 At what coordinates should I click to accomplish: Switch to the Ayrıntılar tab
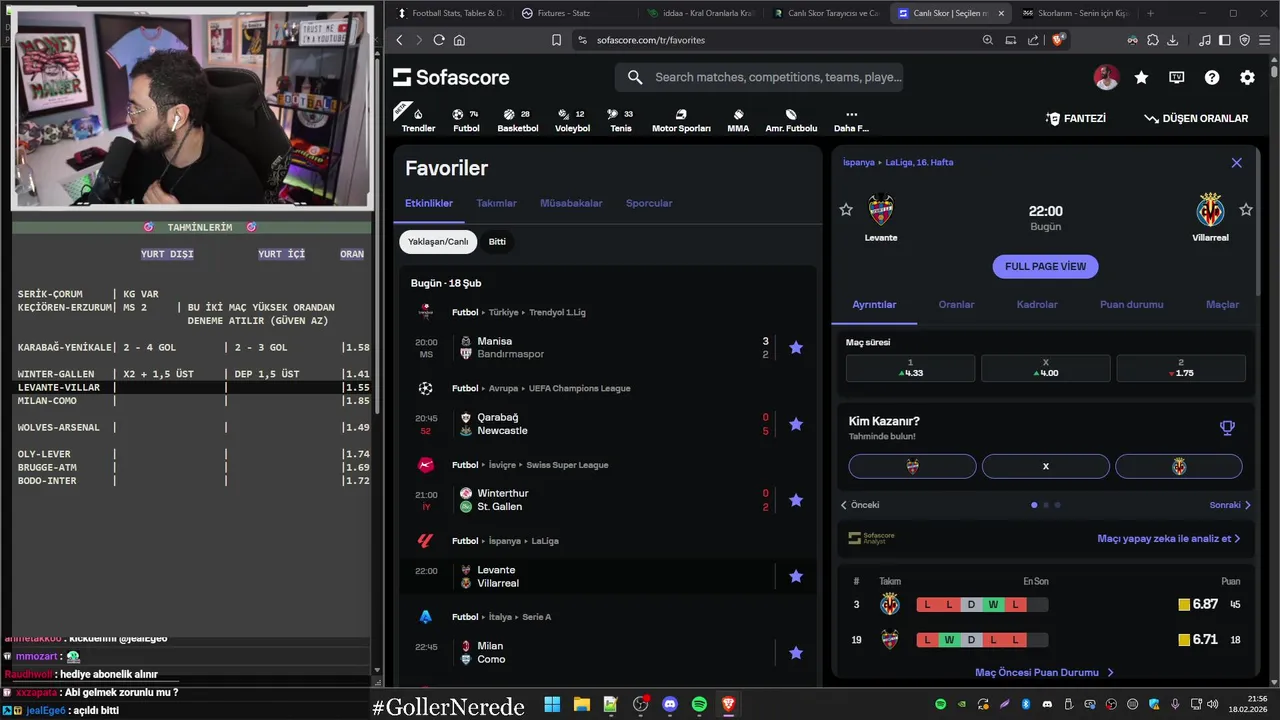(x=874, y=305)
